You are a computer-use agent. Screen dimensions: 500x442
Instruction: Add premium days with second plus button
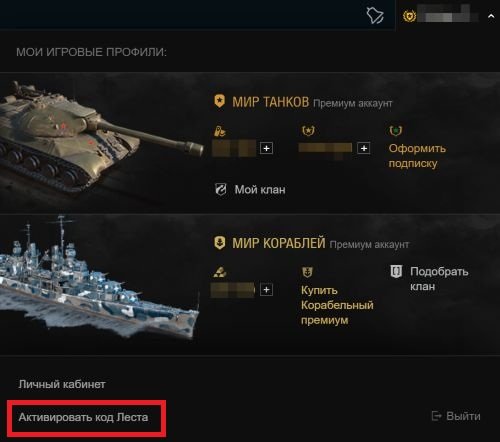click(x=364, y=148)
